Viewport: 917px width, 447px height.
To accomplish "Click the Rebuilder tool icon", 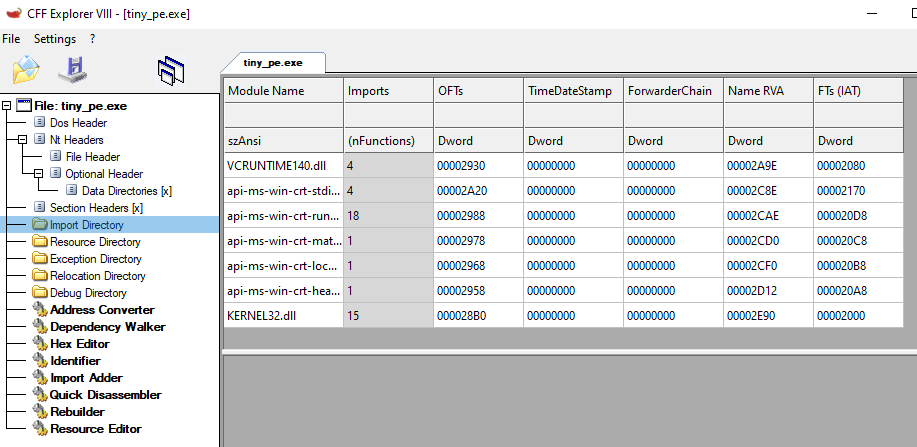I will (40, 411).
